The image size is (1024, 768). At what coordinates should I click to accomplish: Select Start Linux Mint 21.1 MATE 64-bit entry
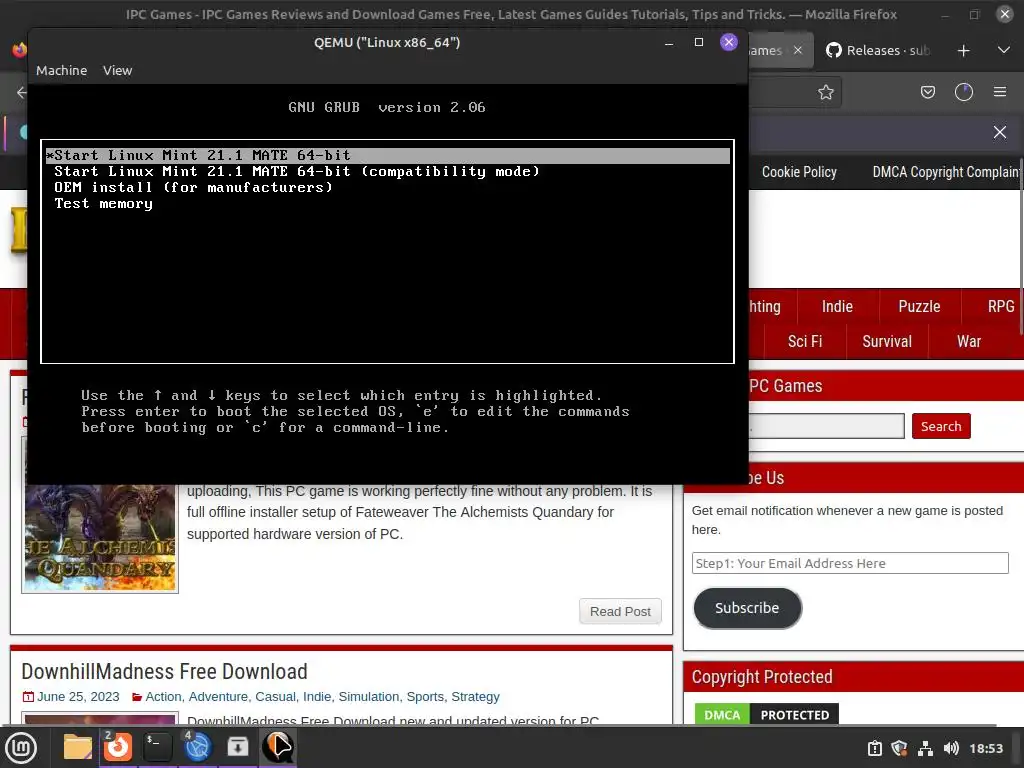tap(388, 155)
